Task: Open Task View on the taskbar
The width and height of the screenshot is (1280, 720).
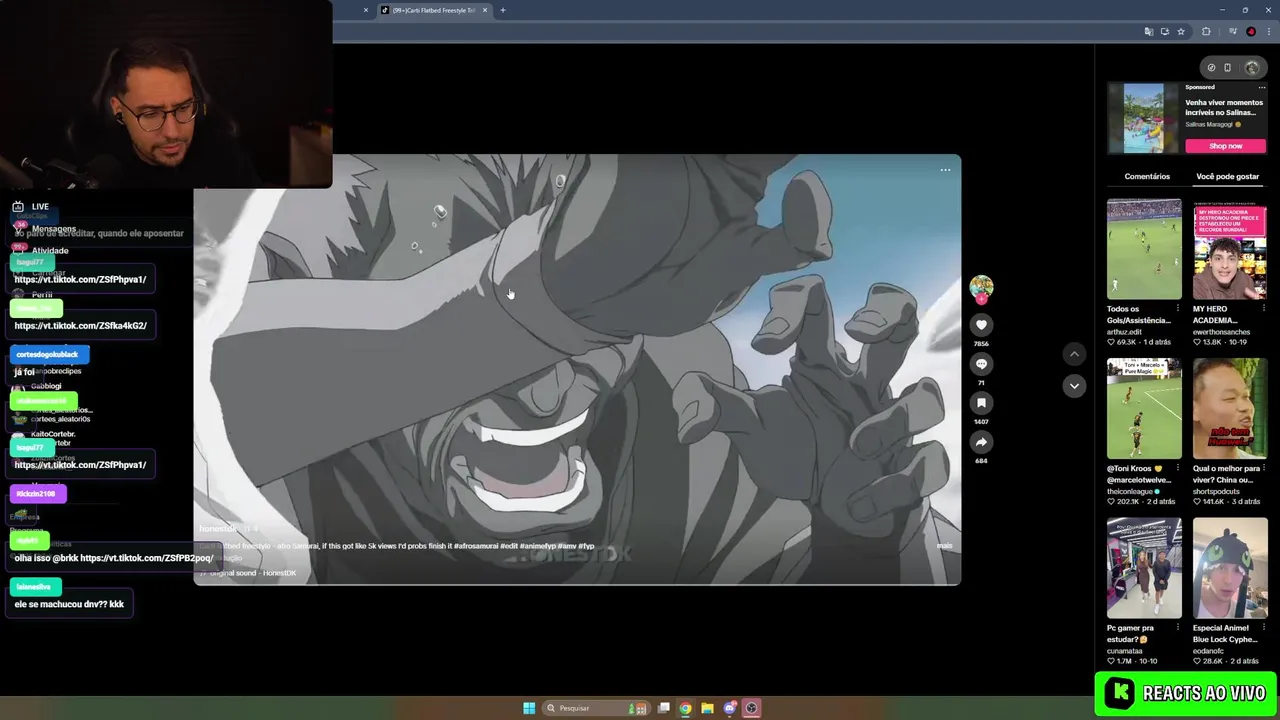Action: point(663,708)
